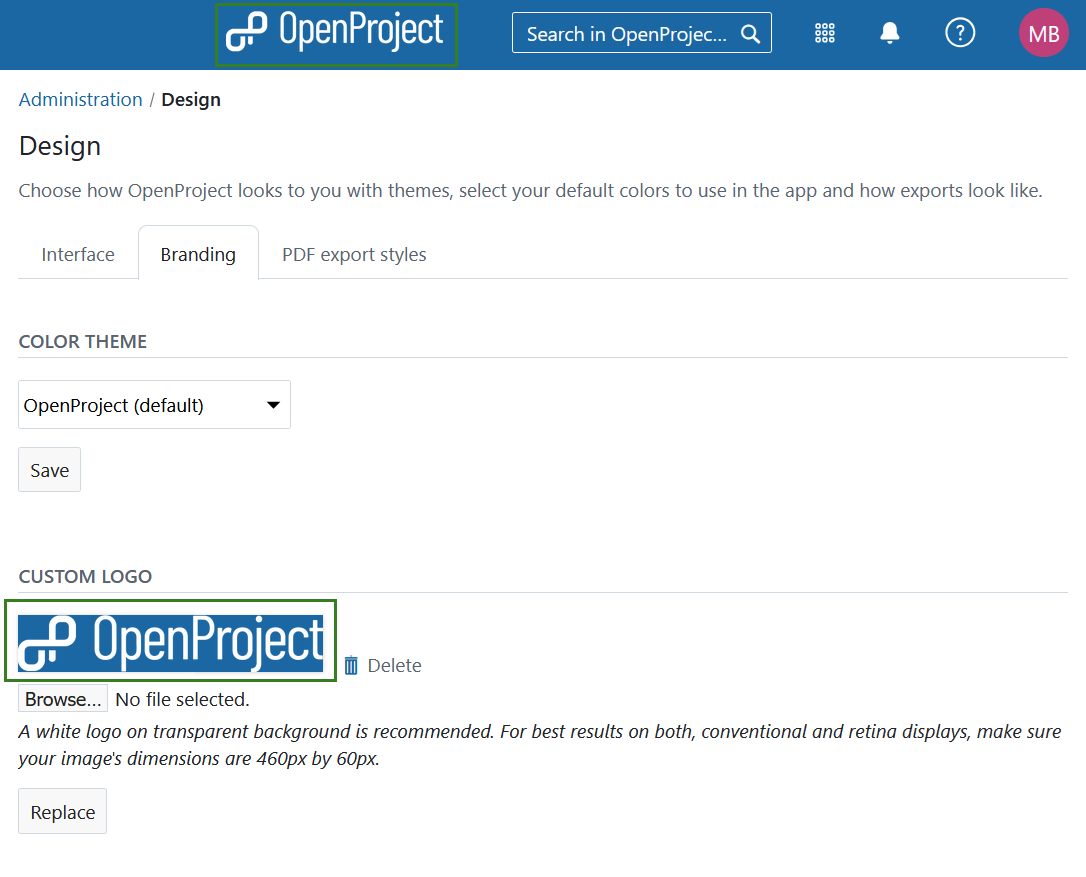Viewport: 1086px width, 877px height.
Task: Select the Branding tab
Action: 198,255
